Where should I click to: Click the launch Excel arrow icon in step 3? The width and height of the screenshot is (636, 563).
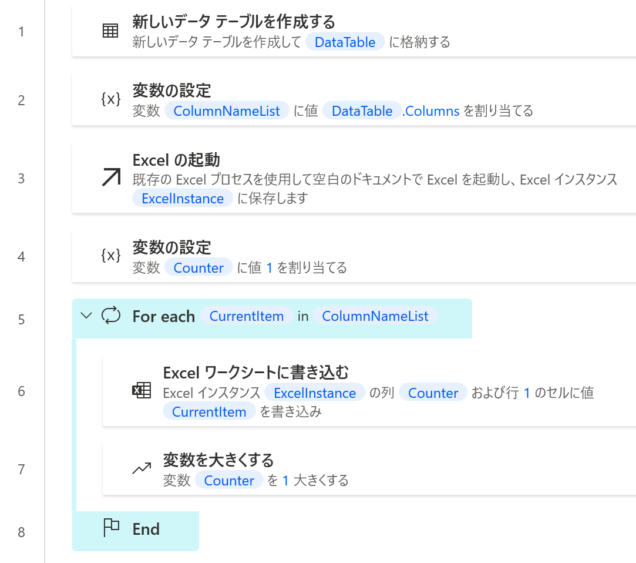pos(111,177)
